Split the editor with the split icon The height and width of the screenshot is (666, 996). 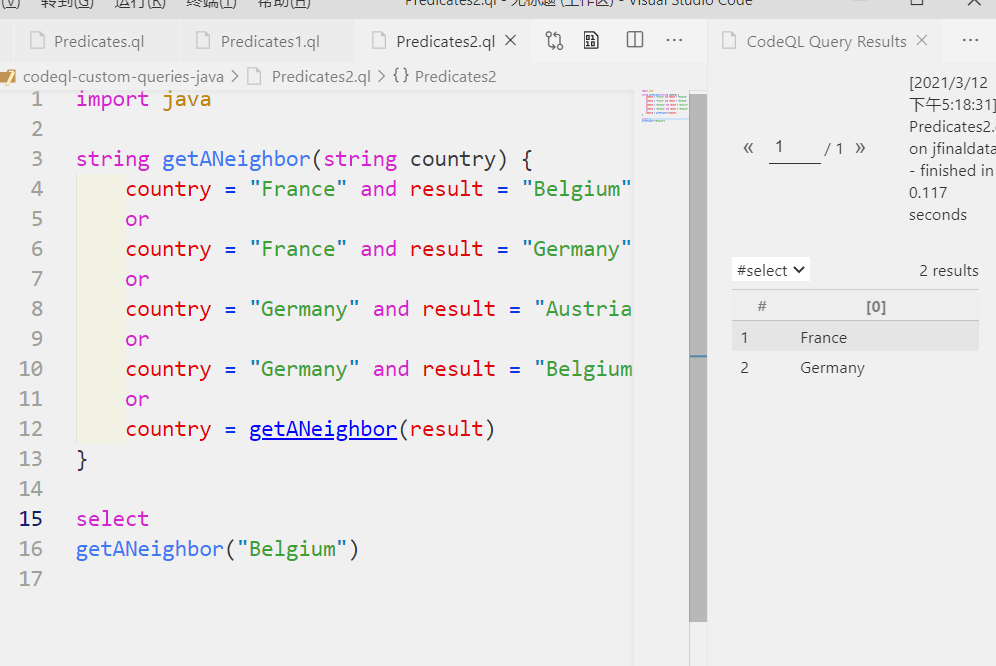pyautogui.click(x=635, y=40)
